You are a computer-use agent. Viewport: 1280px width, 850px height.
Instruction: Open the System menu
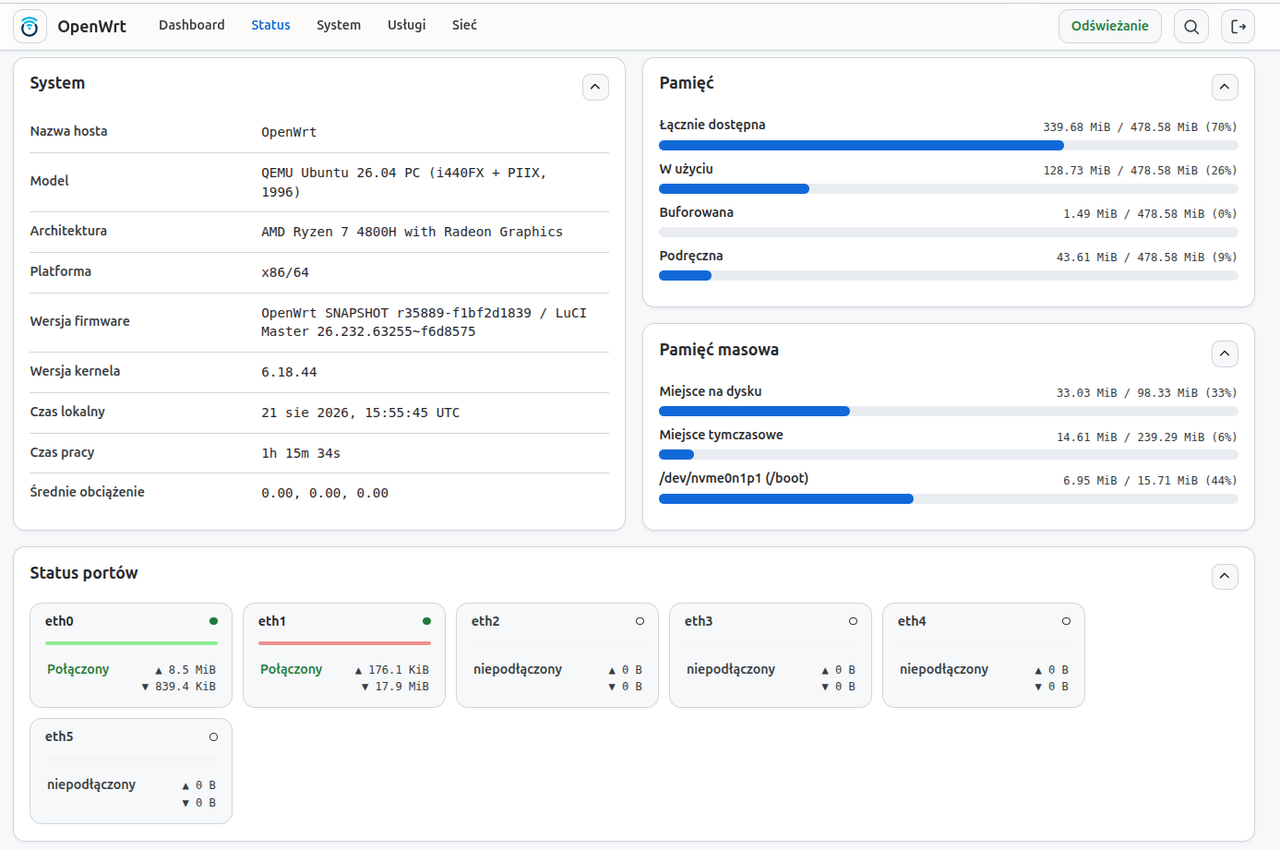coord(339,25)
